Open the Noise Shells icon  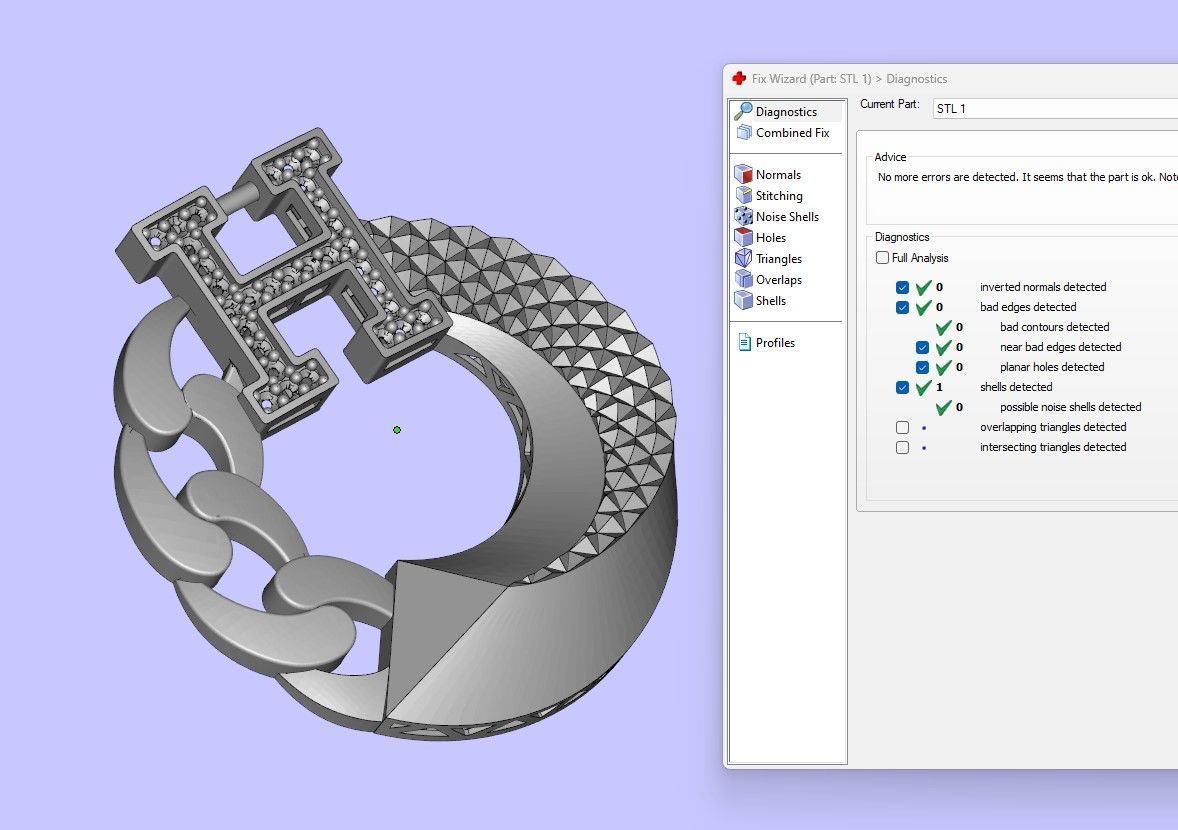click(x=743, y=216)
